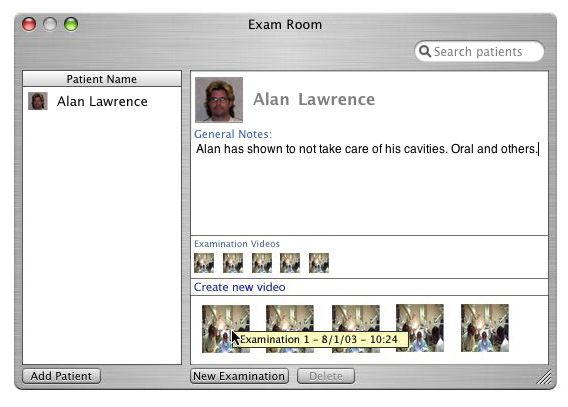
Task: Click the Examination Videos section label
Action: click(x=237, y=244)
